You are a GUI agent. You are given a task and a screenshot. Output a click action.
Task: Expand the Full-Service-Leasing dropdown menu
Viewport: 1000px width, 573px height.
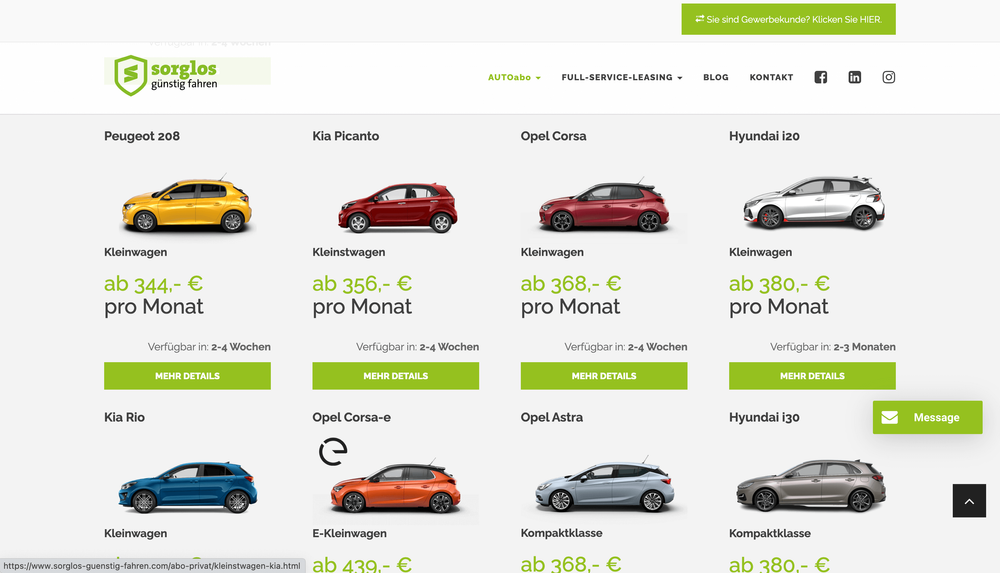click(622, 77)
